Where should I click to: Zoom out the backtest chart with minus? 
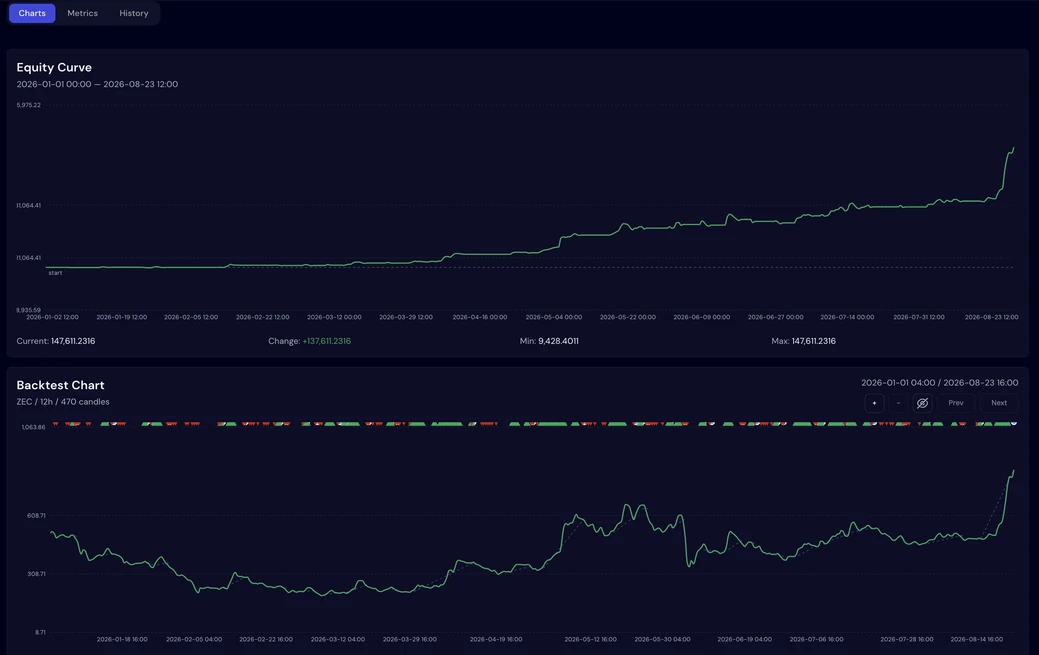point(898,403)
